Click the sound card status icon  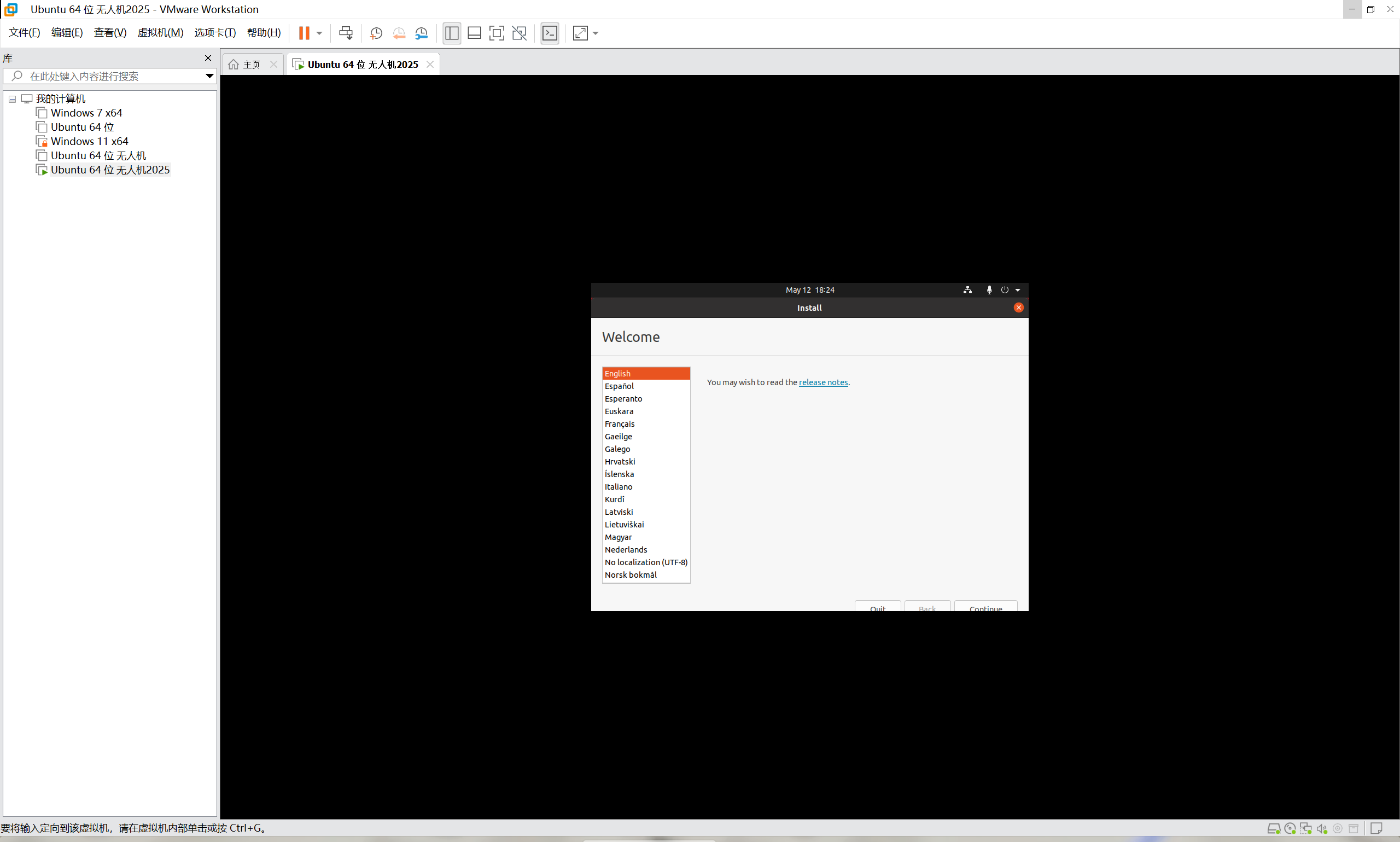[1322, 828]
